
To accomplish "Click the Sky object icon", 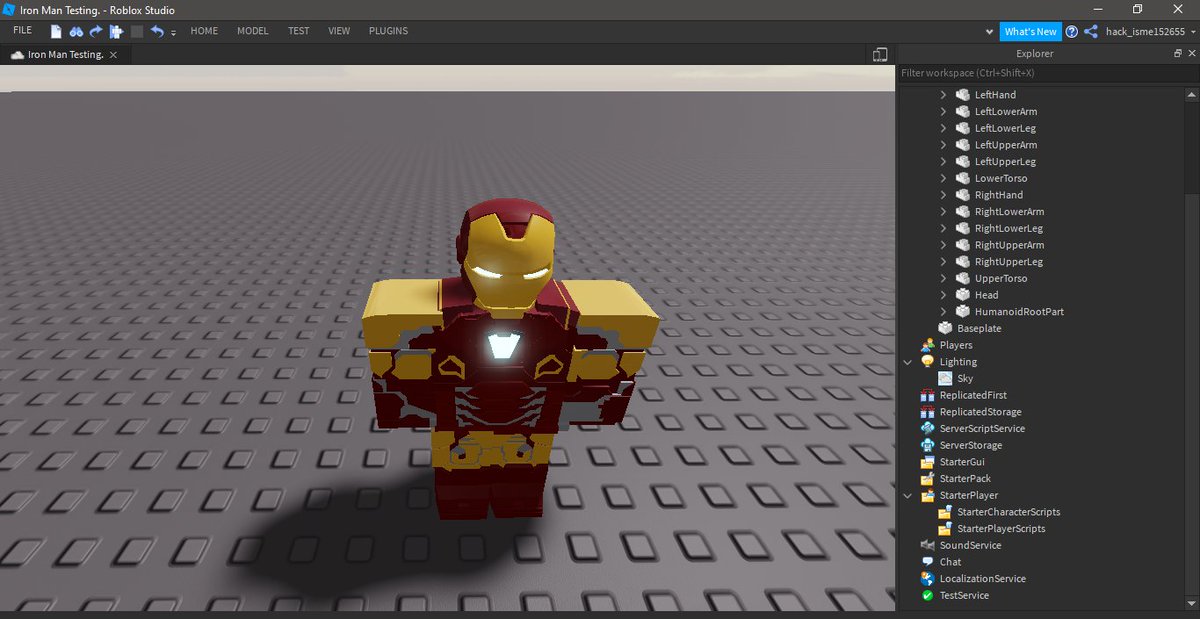I will pyautogui.click(x=945, y=379).
